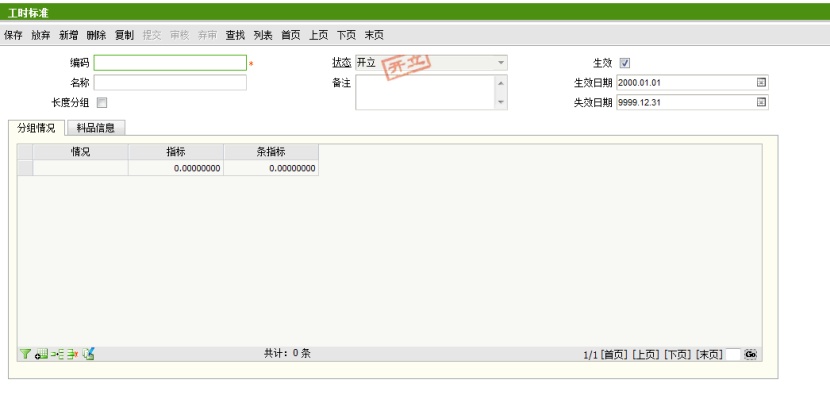Click the grid settings icon in grid footer
The height and width of the screenshot is (396, 830).
41,354
